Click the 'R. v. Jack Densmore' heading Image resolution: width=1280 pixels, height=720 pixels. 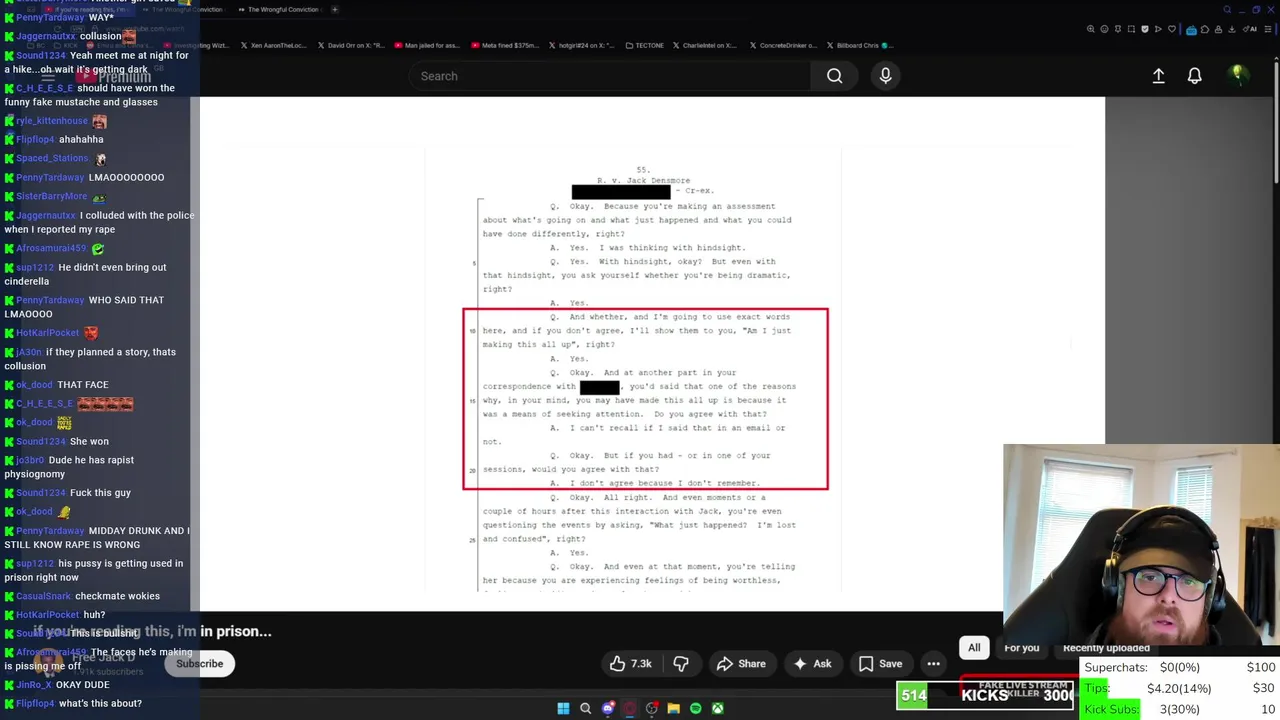(643, 180)
